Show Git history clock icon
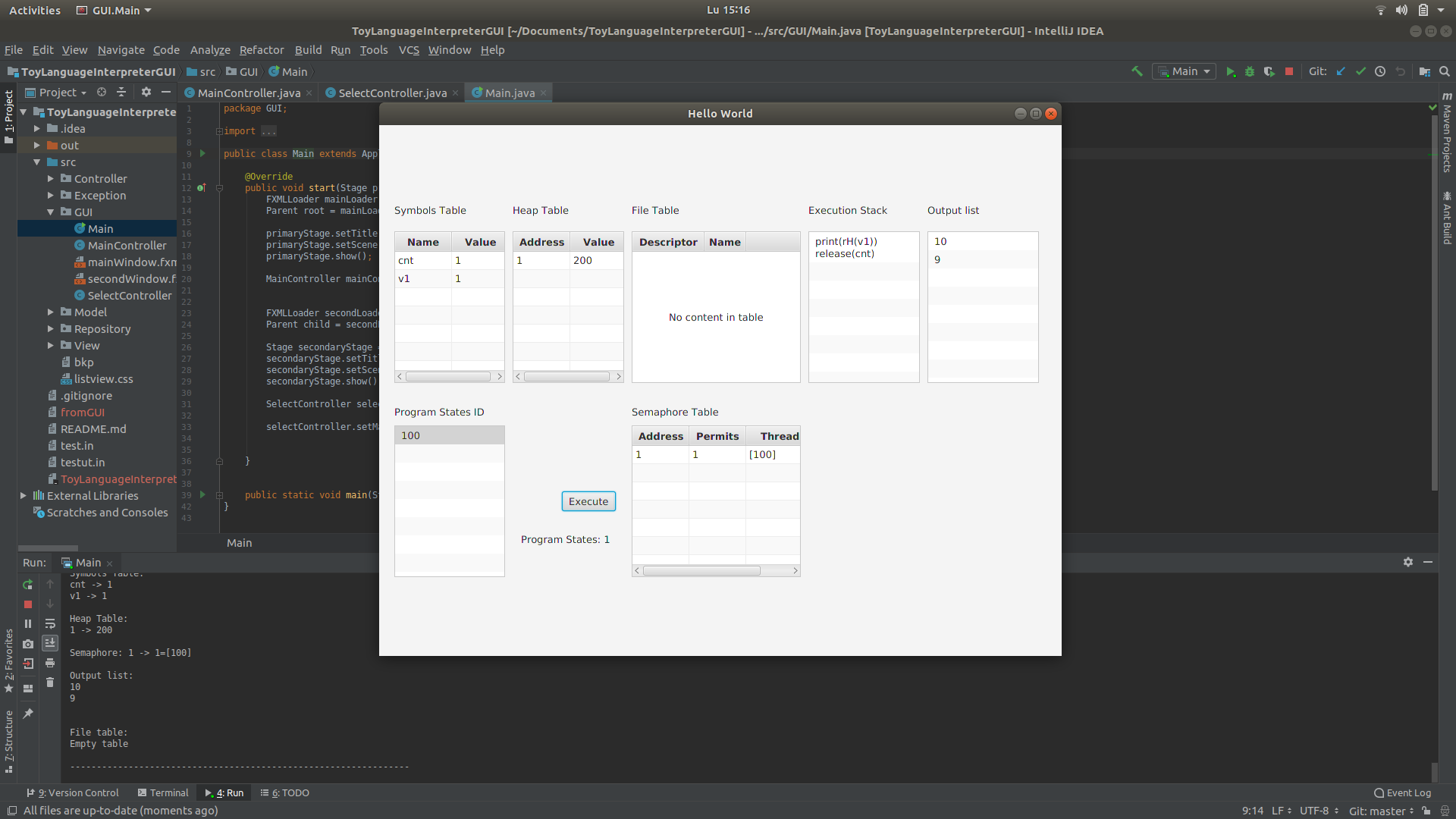 (x=1380, y=71)
